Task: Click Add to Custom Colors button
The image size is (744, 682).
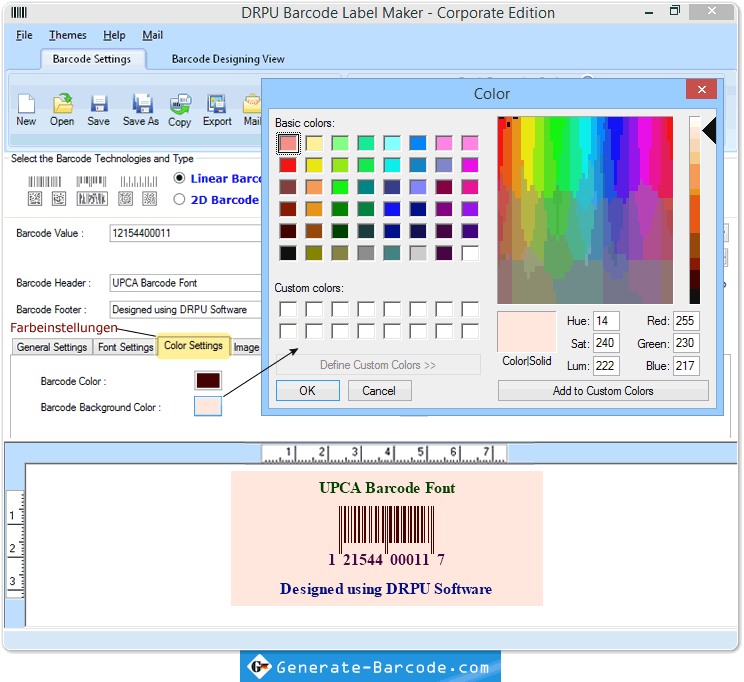Action: pyautogui.click(x=603, y=391)
